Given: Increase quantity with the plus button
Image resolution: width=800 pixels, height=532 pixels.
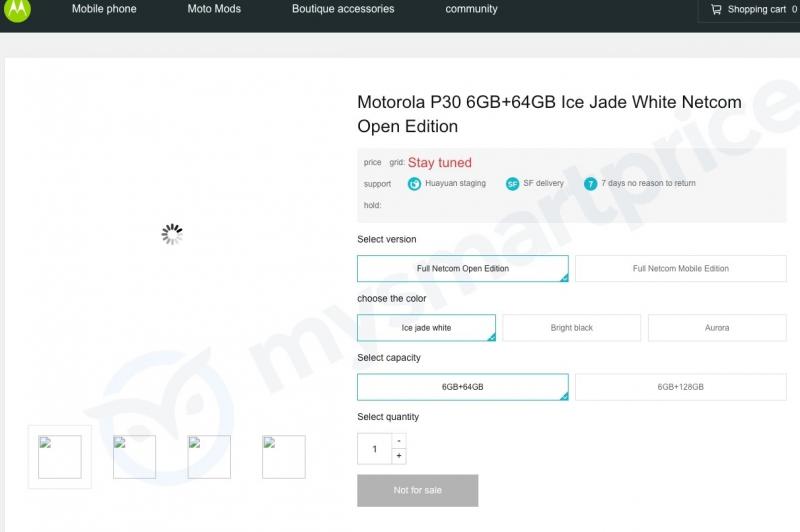Looking at the screenshot, I should point(399,457).
